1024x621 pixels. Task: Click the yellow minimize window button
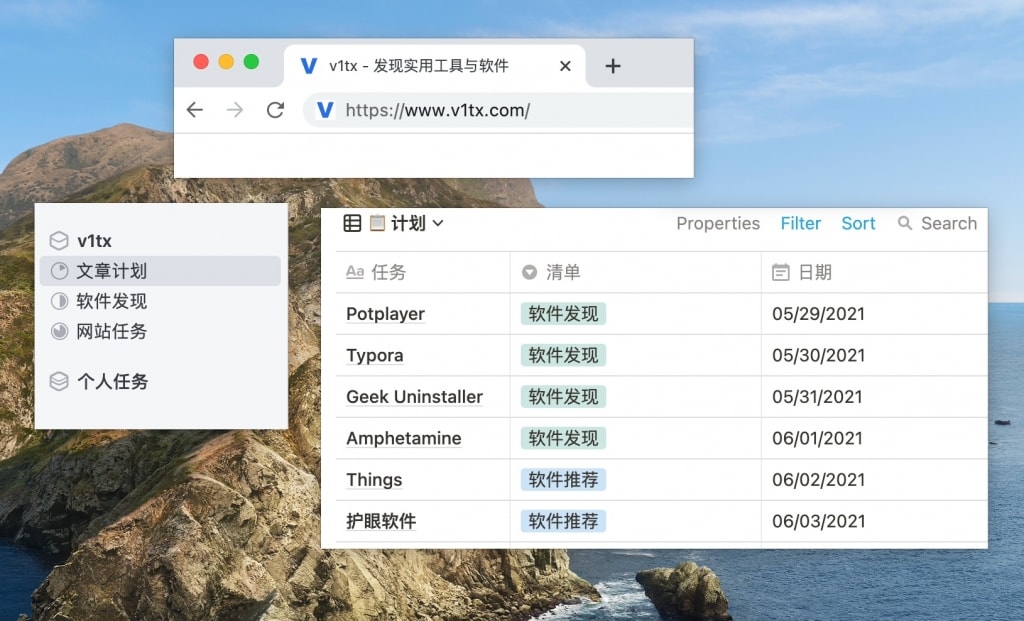(x=226, y=62)
